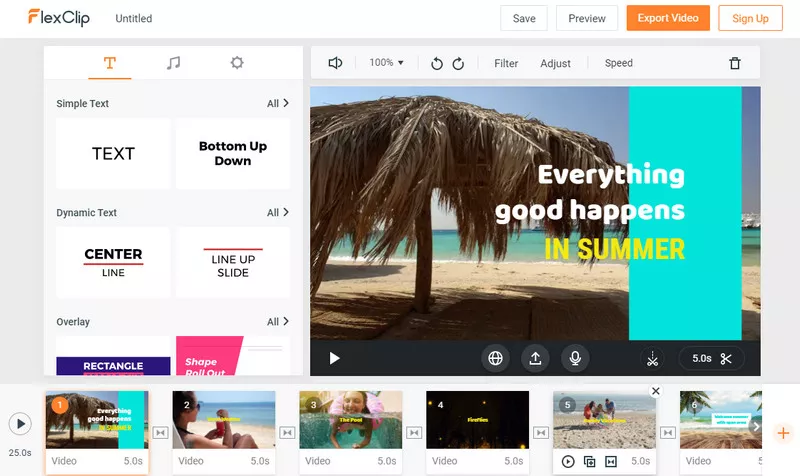
Task: Rotate clip counterclockwise
Action: tap(437, 63)
